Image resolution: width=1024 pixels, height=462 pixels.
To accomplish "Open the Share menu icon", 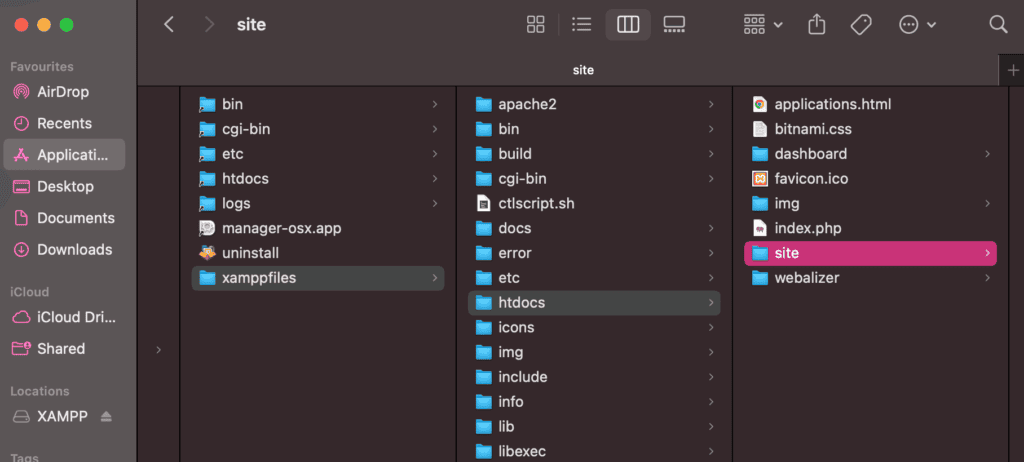I will click(x=816, y=25).
